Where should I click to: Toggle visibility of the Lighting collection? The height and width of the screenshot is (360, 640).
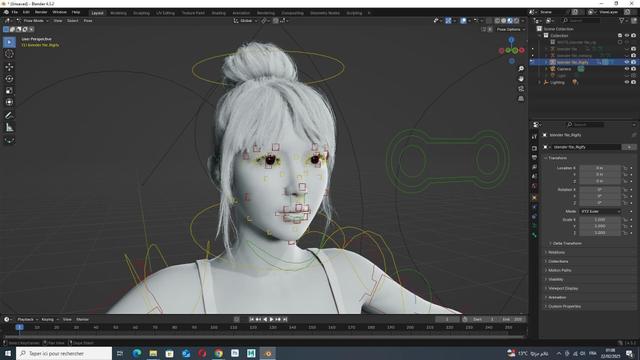click(x=627, y=82)
